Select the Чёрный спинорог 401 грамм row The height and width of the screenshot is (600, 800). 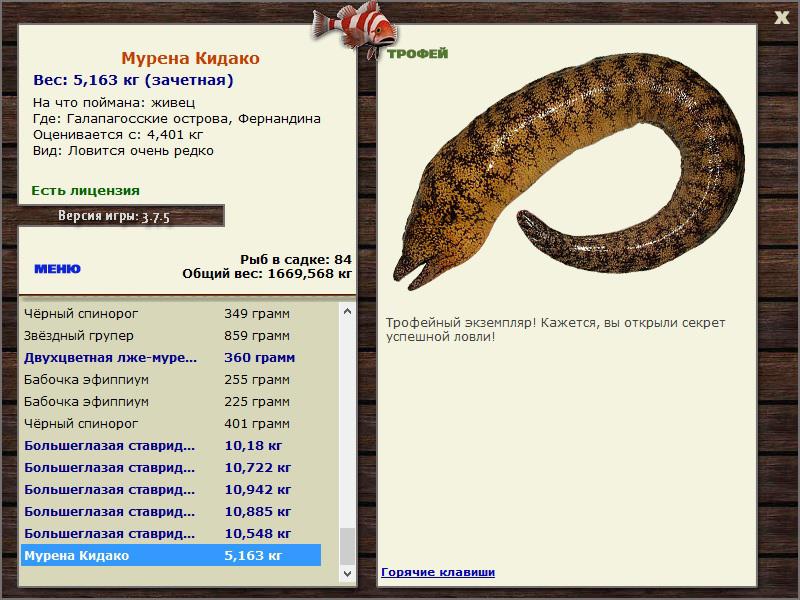171,423
